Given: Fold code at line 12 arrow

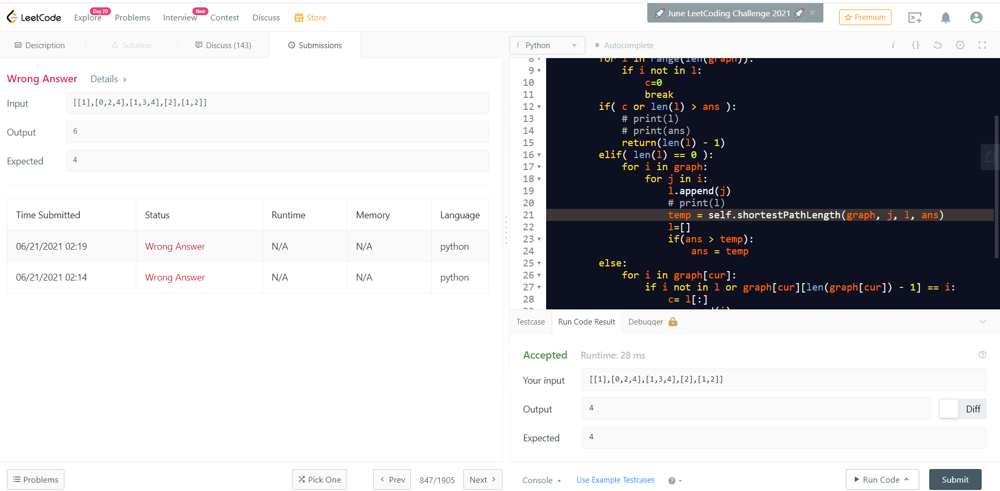Looking at the screenshot, I should pos(539,106).
